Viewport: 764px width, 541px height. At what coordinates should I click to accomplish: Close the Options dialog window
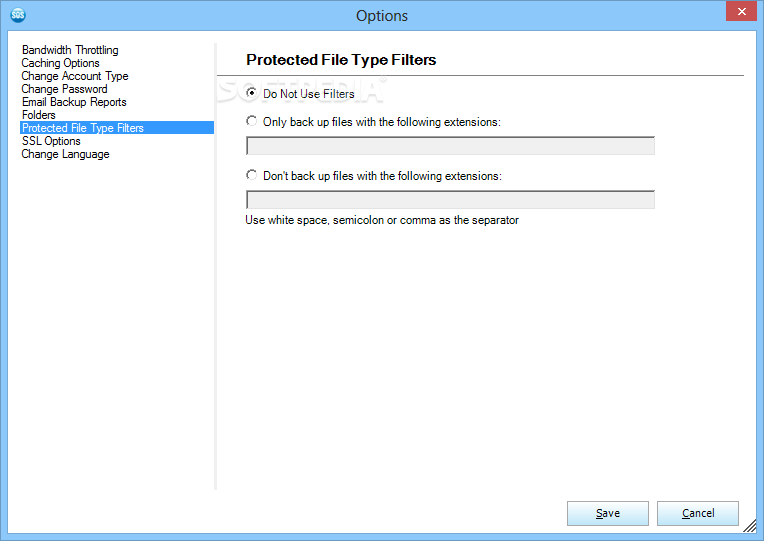pyautogui.click(x=741, y=11)
